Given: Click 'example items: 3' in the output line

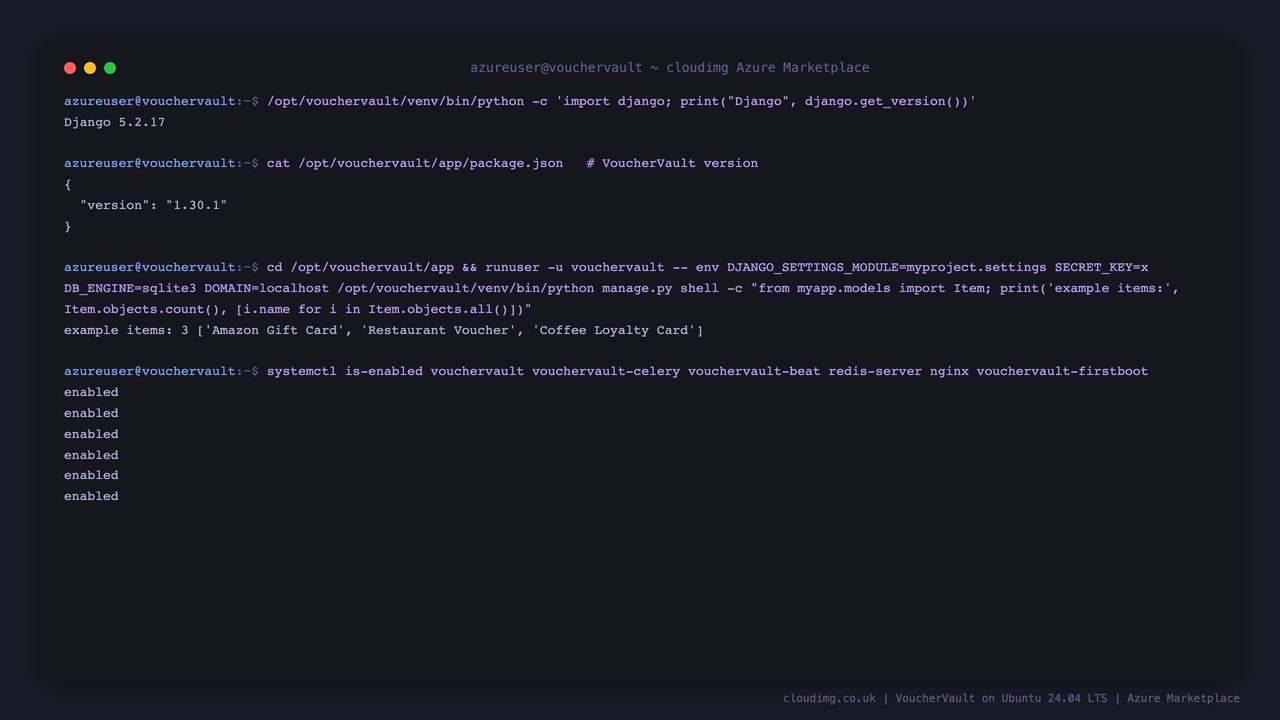Looking at the screenshot, I should click(x=126, y=330).
